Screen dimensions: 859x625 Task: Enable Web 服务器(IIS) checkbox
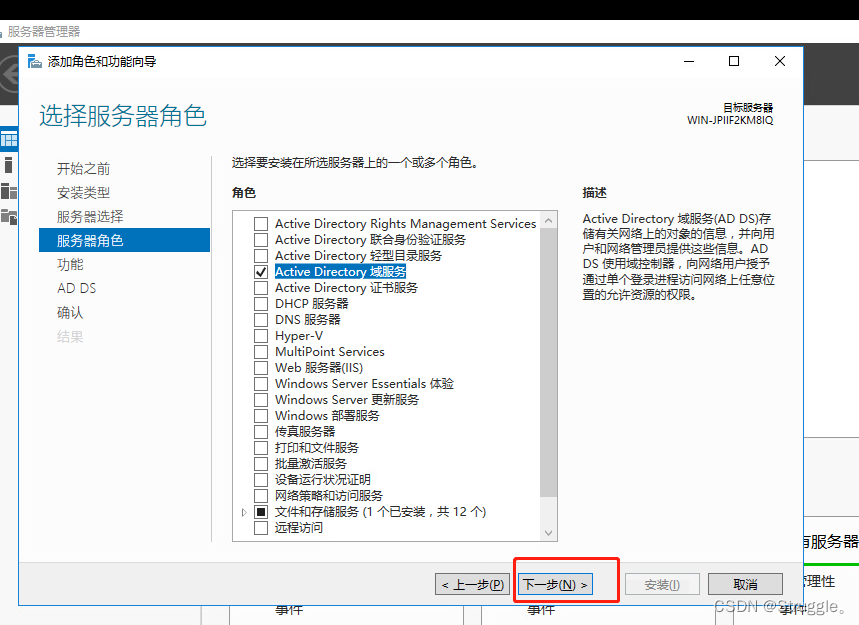tap(261, 368)
